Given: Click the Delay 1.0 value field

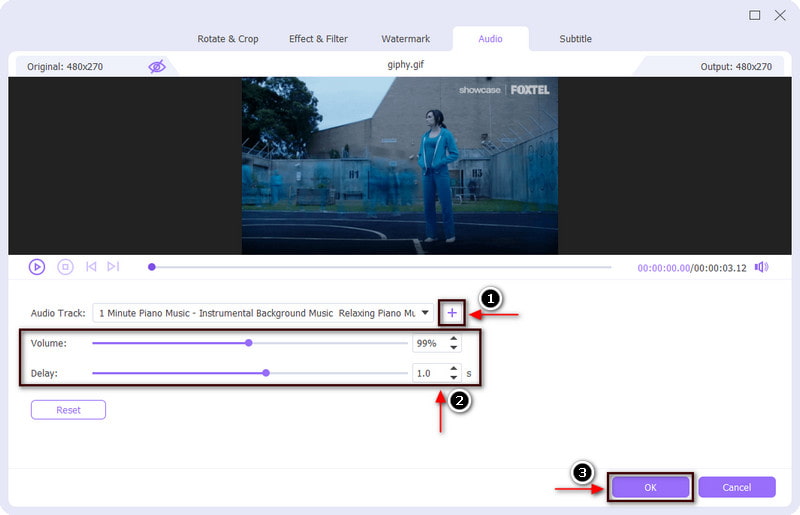Looking at the screenshot, I should (430, 374).
